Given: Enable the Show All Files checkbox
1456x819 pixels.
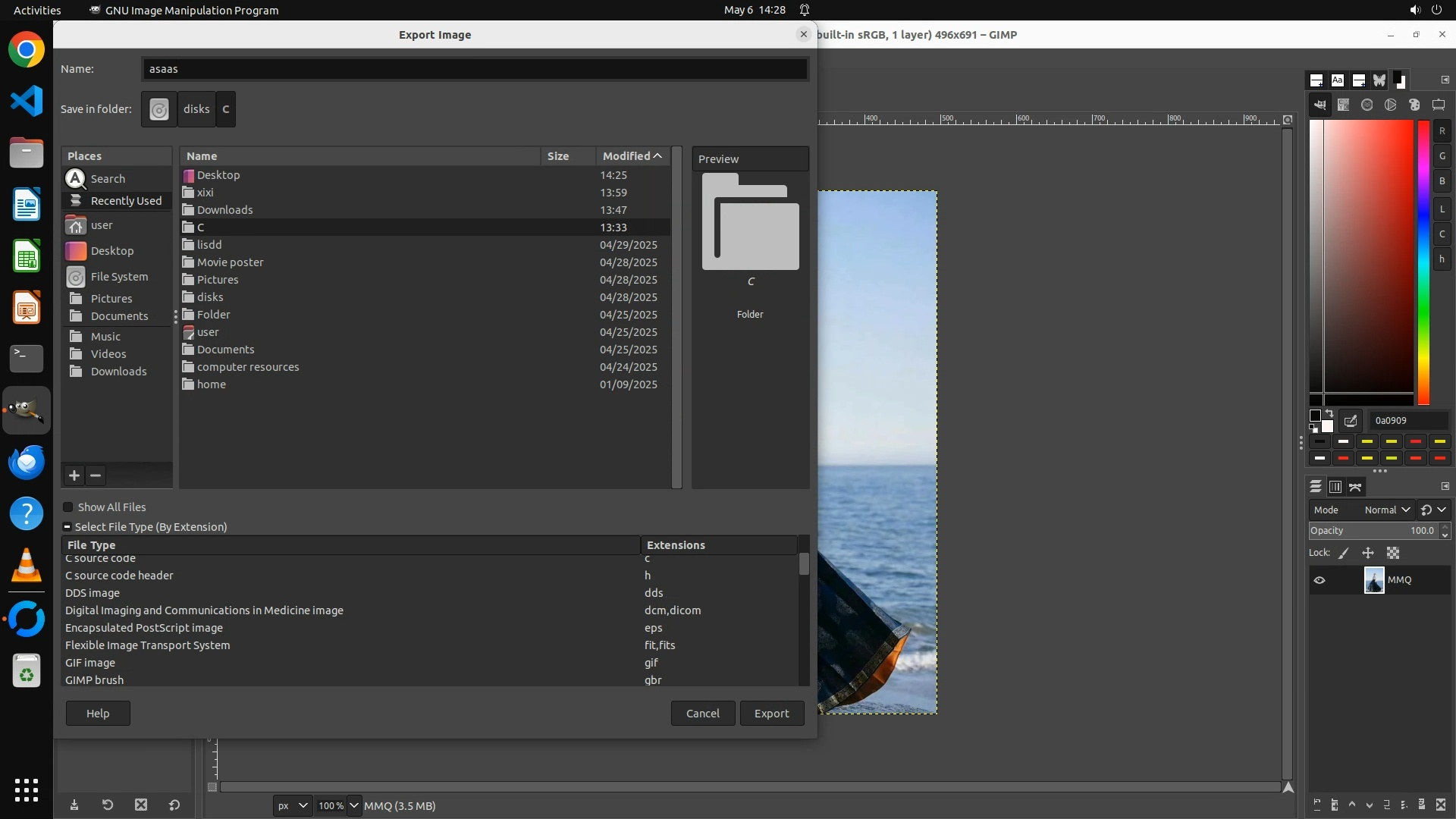Looking at the screenshot, I should click(x=68, y=507).
